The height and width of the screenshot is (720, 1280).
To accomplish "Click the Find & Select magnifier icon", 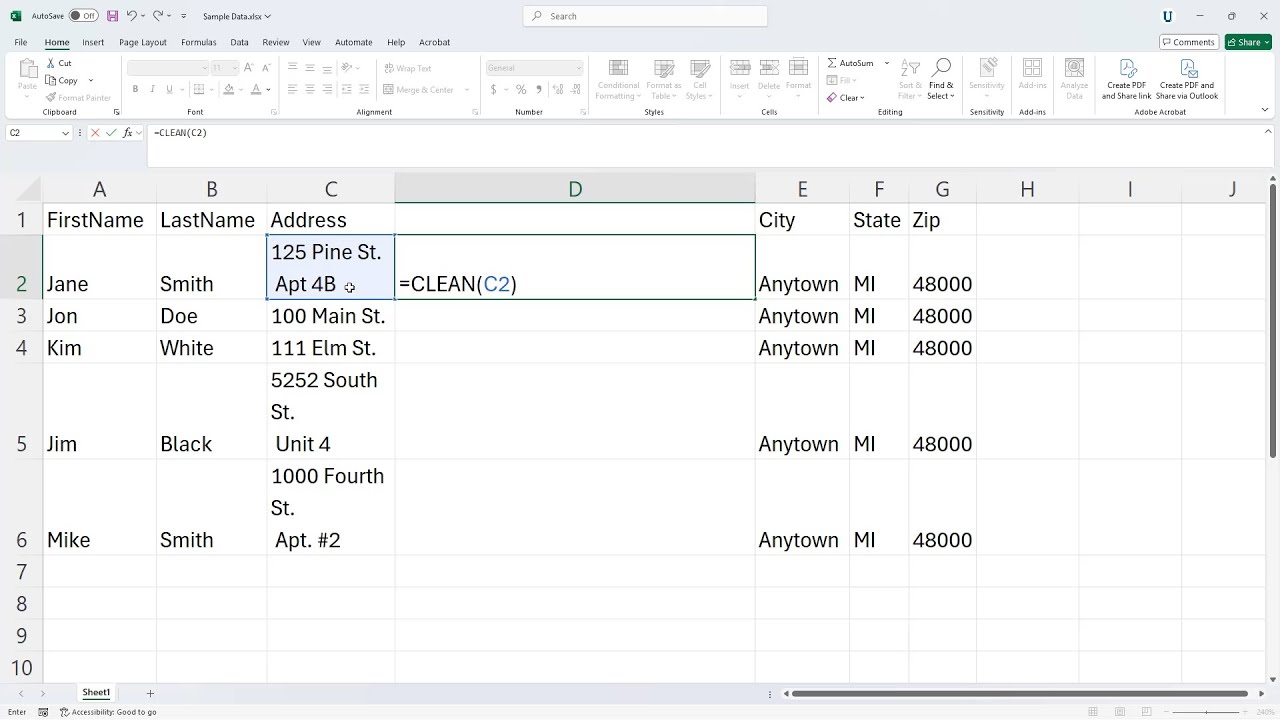I will pos(941,67).
